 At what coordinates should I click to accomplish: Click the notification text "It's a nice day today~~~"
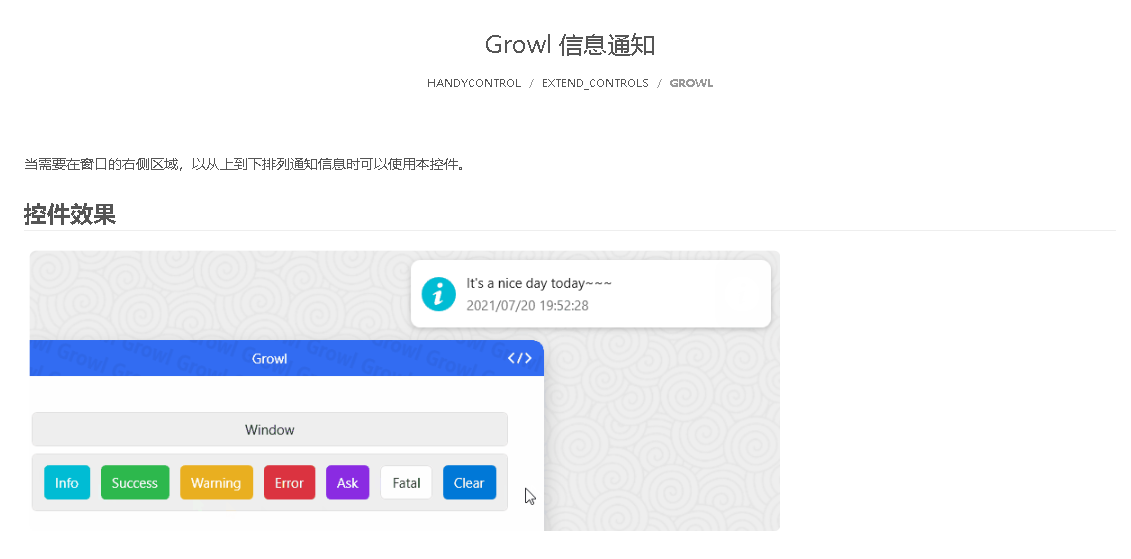coord(539,283)
